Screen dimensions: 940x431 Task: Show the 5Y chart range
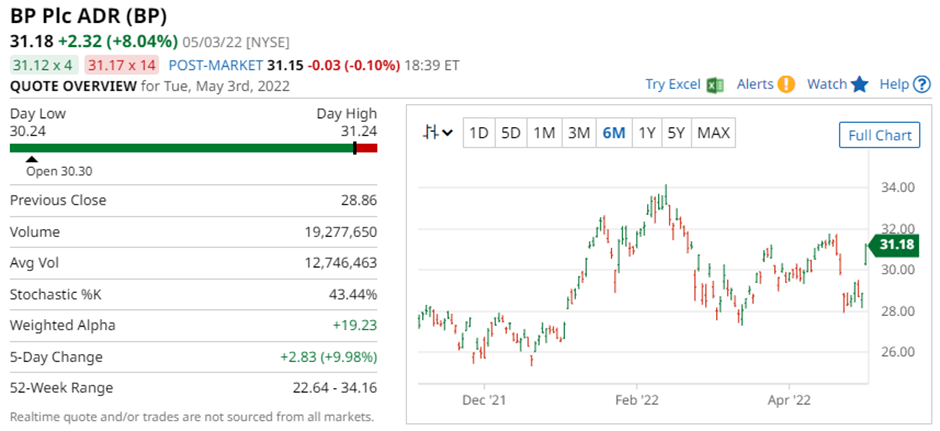coord(677,133)
